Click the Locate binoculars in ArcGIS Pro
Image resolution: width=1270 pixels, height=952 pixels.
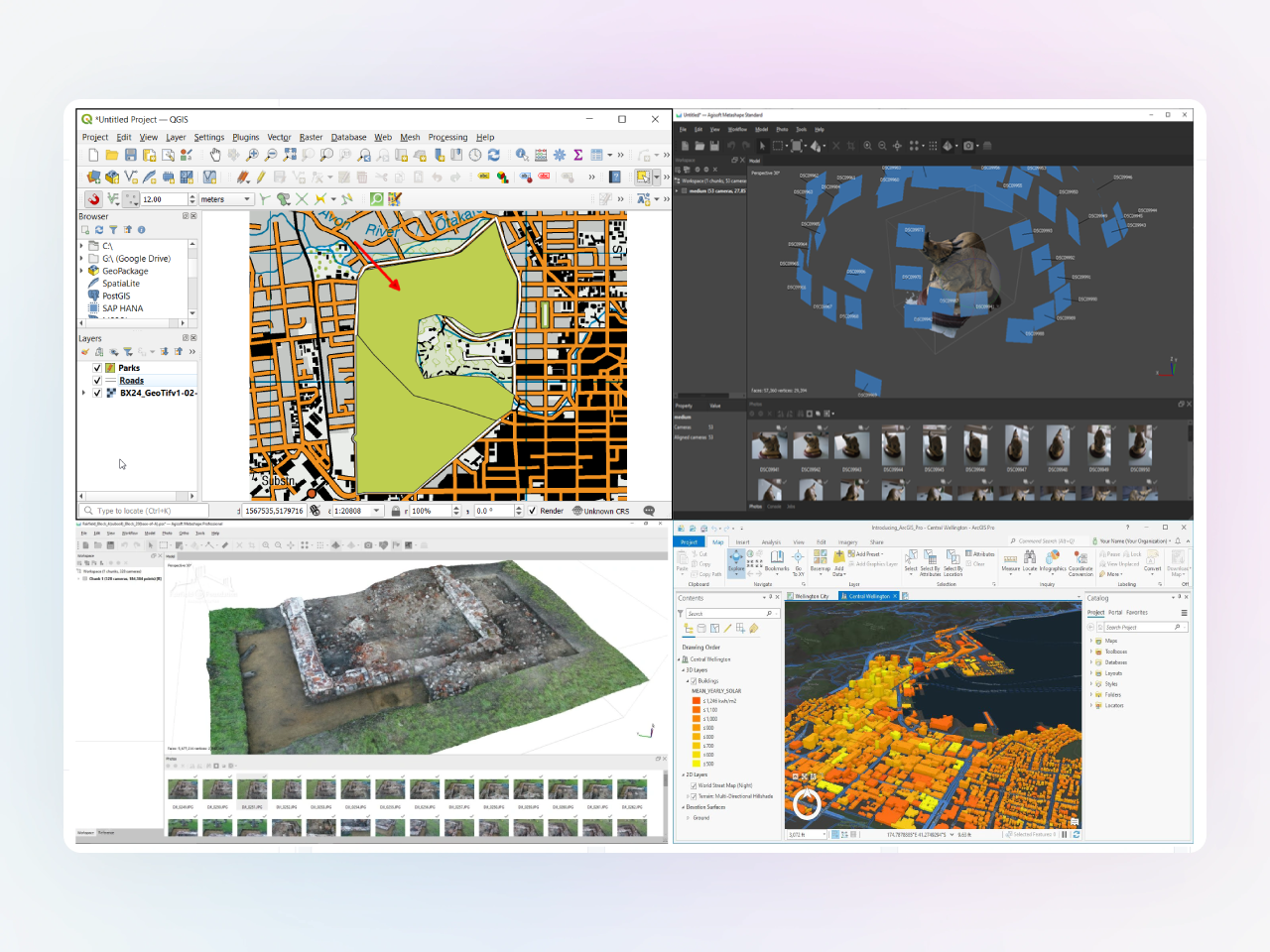click(1030, 561)
